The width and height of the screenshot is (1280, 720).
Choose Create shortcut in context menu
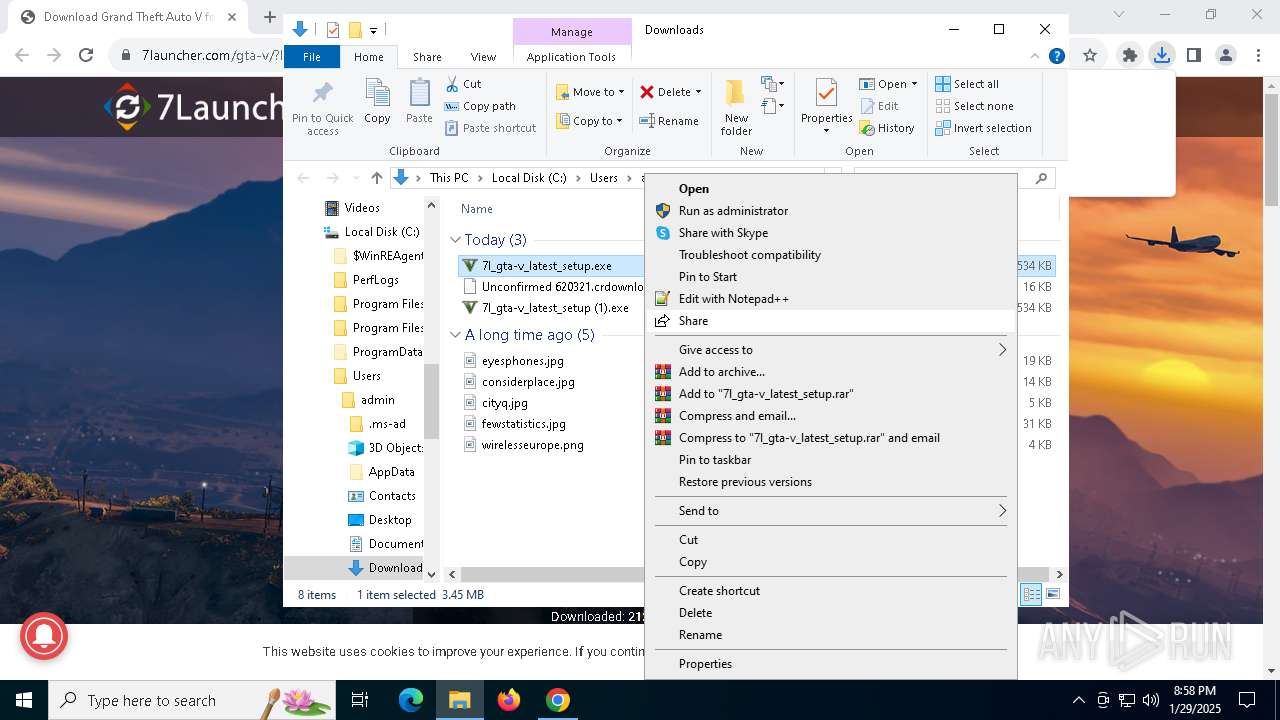click(830, 591)
